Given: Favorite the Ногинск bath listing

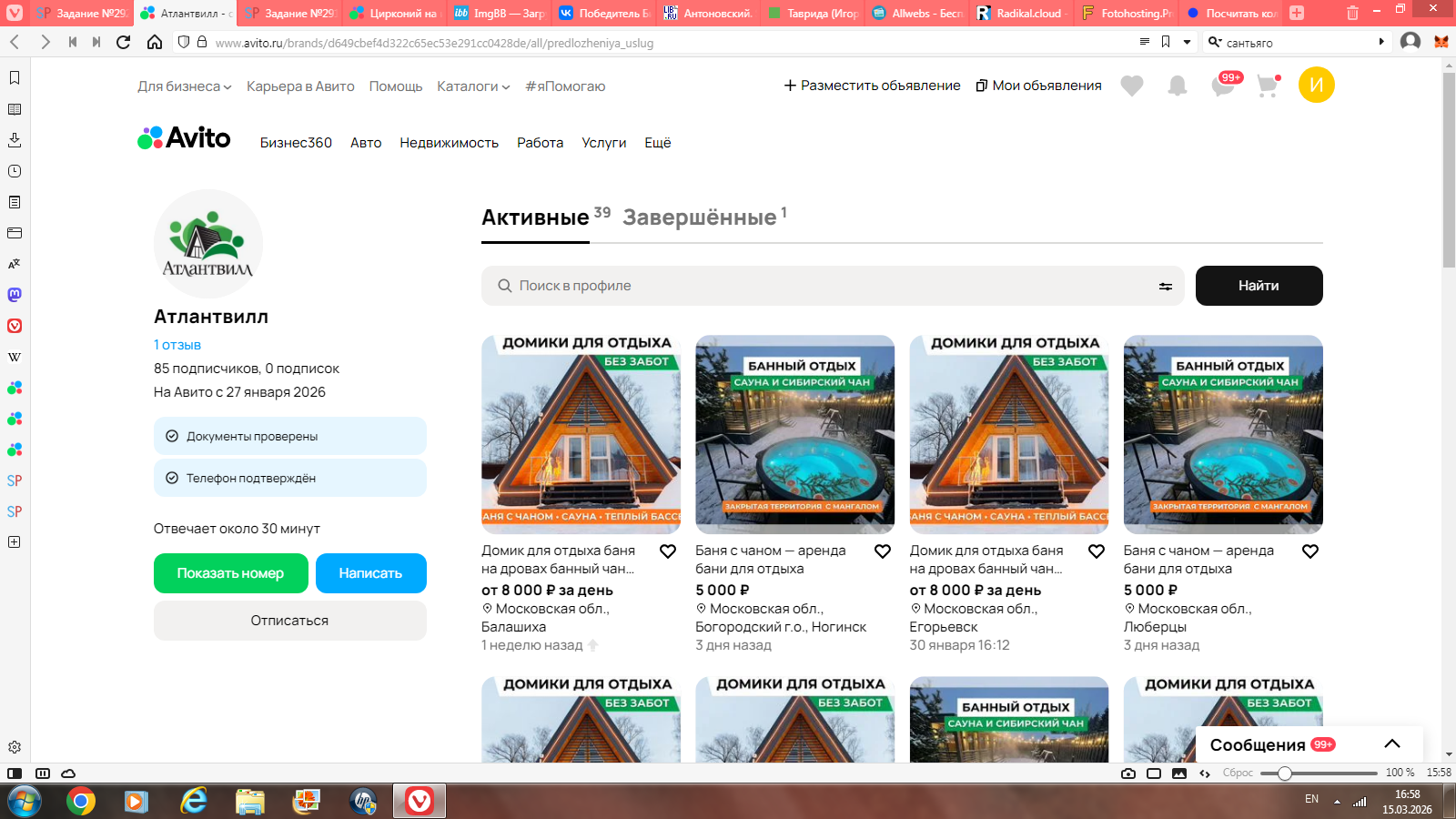Looking at the screenshot, I should 883,551.
